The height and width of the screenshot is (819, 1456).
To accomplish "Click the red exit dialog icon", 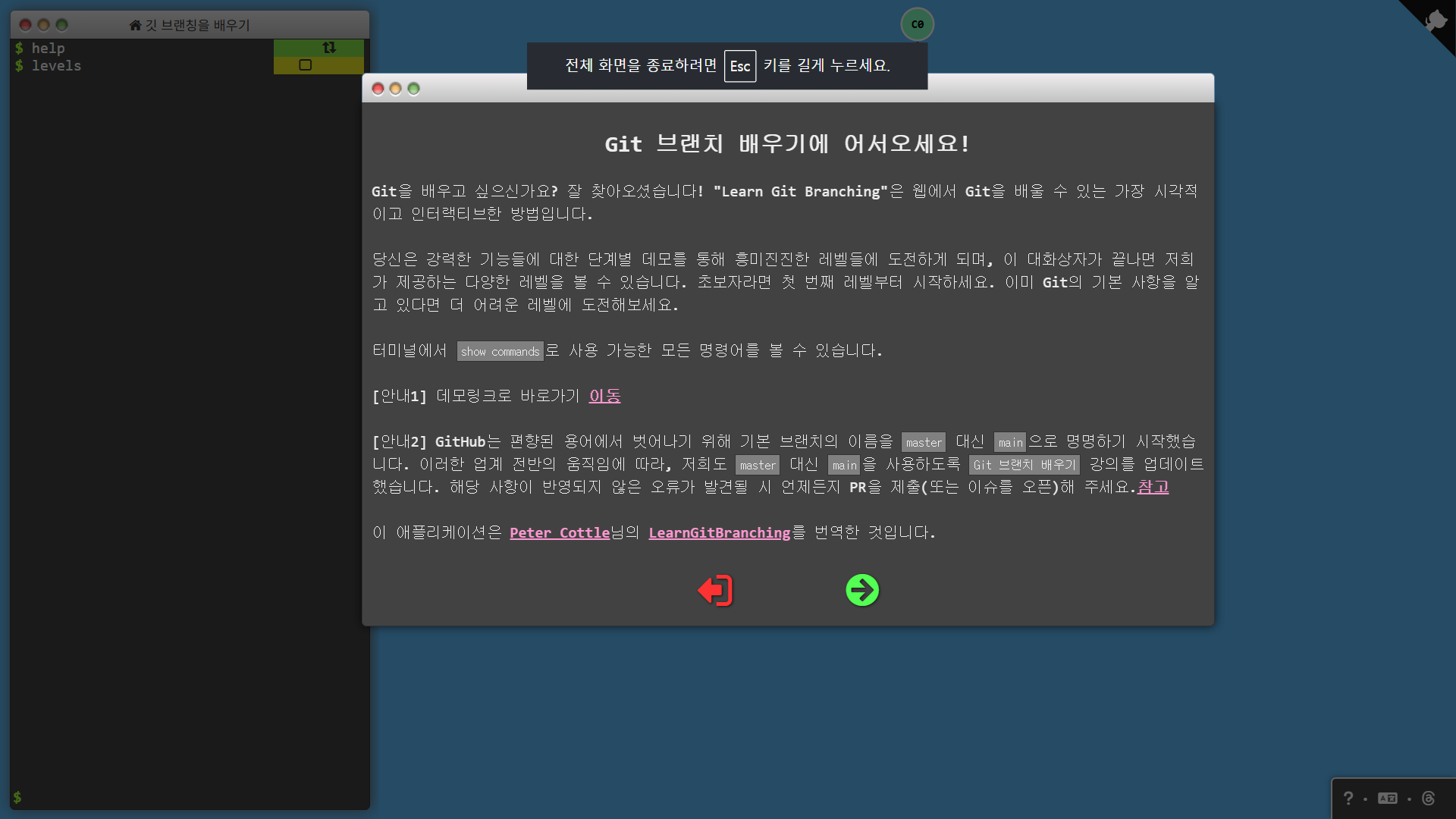I will (715, 590).
